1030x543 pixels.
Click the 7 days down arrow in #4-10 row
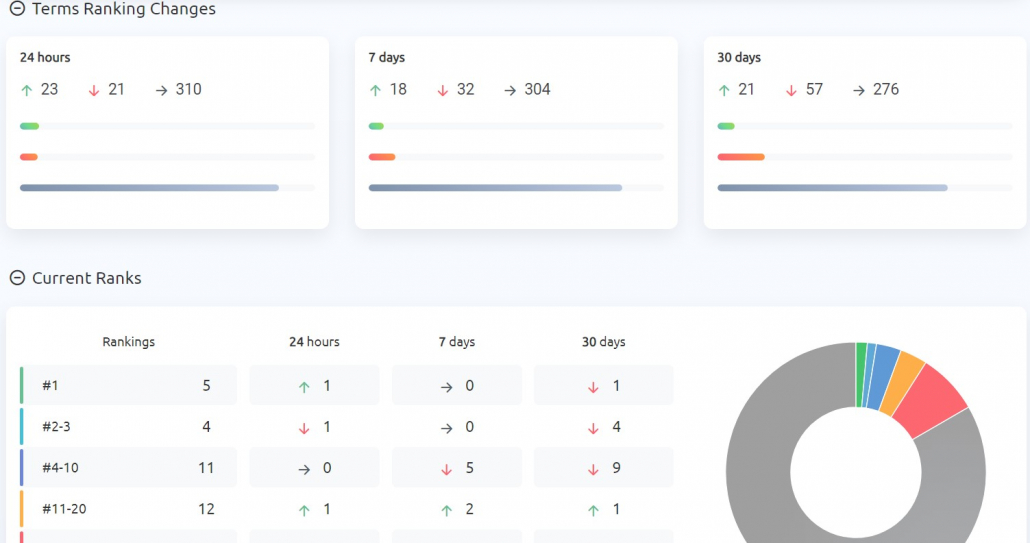pyautogui.click(x=447, y=469)
